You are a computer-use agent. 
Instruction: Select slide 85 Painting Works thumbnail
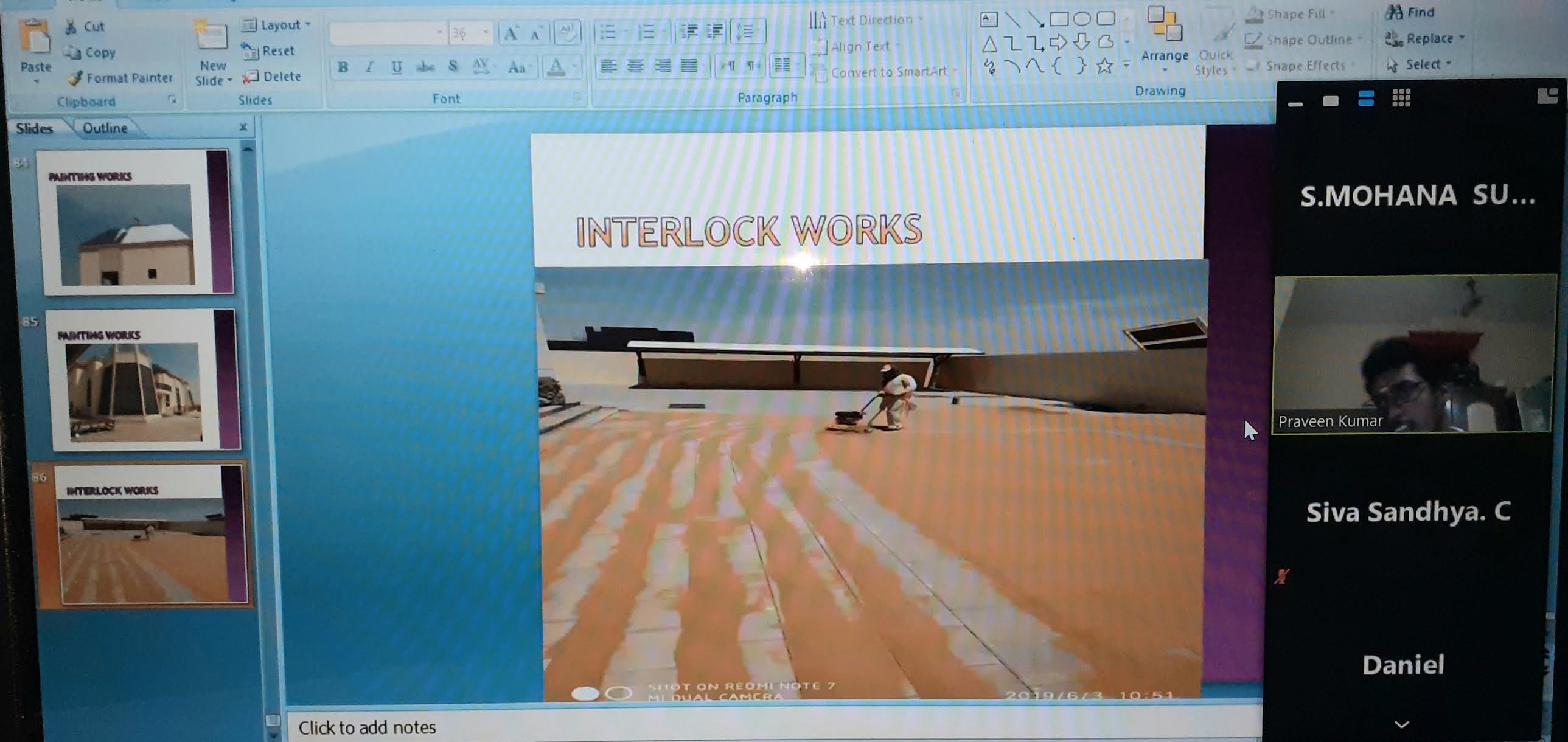144,380
